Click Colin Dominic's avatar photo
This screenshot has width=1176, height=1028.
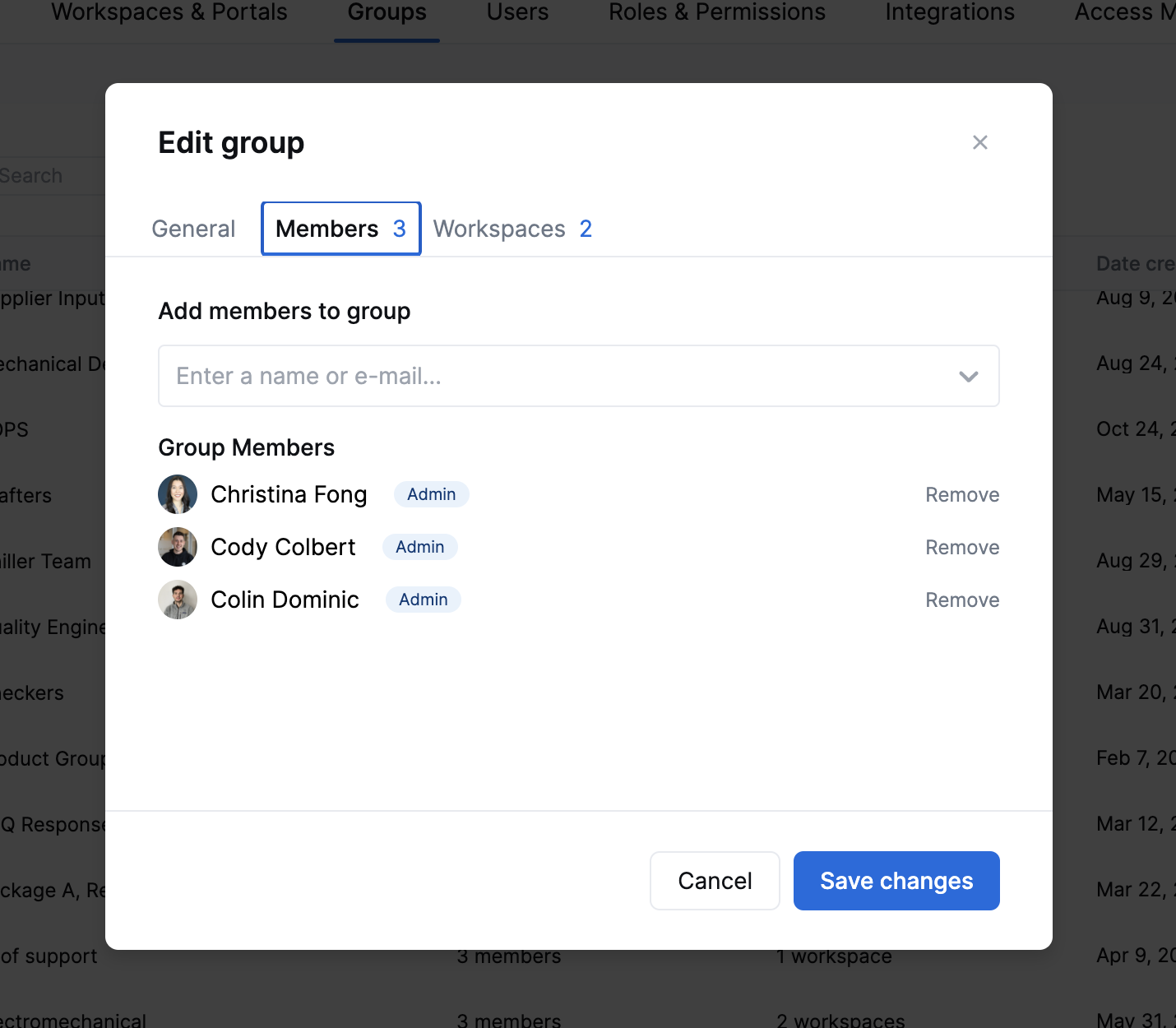178,600
